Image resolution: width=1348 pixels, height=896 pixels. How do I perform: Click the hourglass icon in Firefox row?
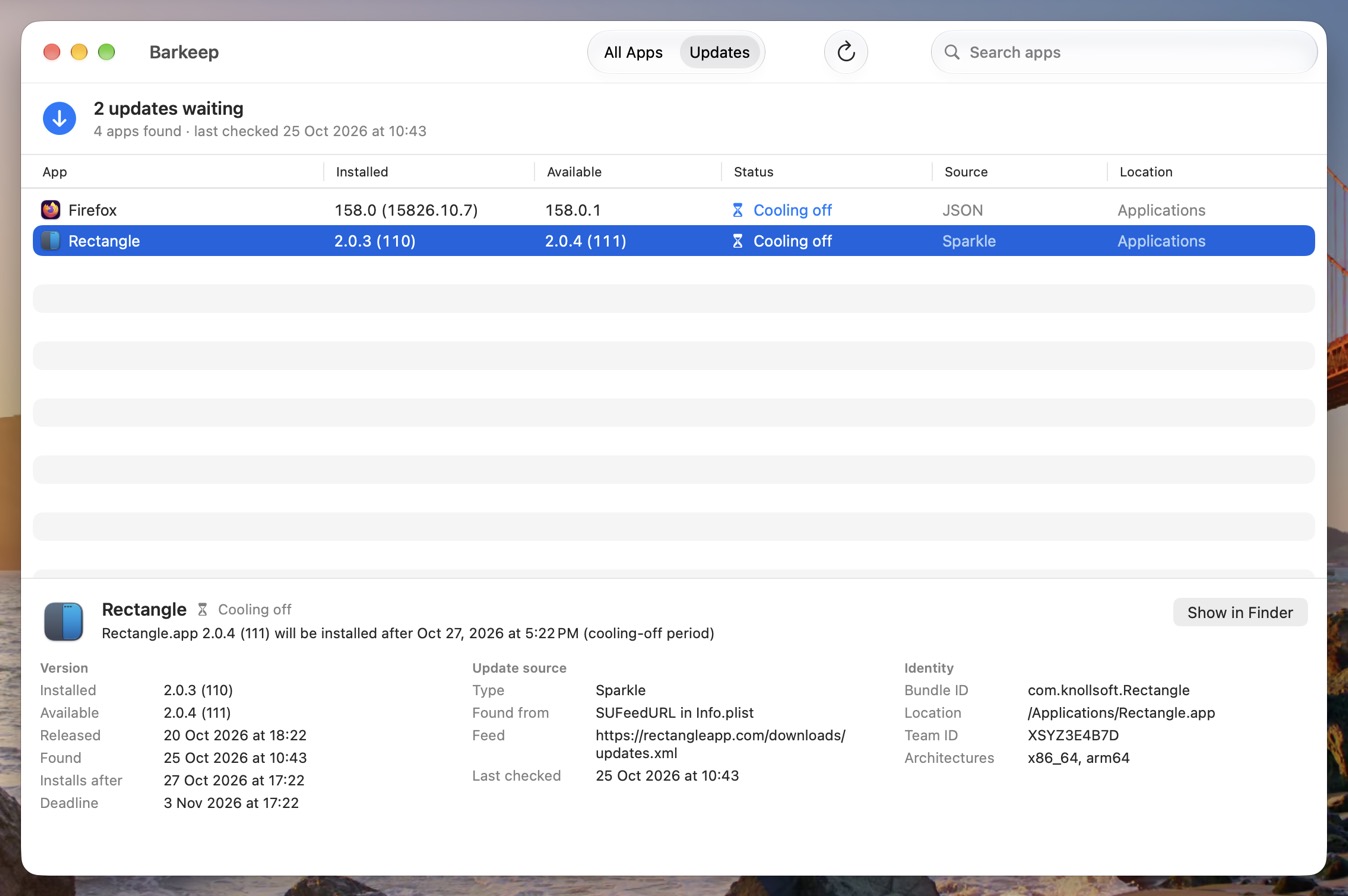pos(738,210)
